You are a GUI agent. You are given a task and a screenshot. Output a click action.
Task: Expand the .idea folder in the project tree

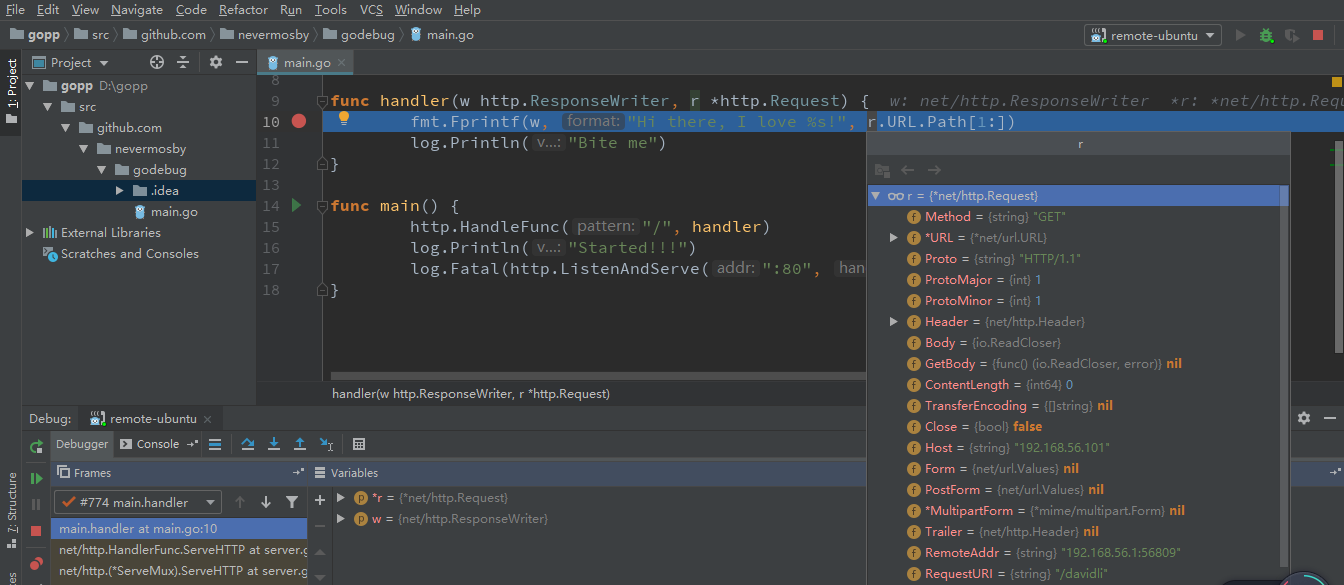[x=120, y=190]
